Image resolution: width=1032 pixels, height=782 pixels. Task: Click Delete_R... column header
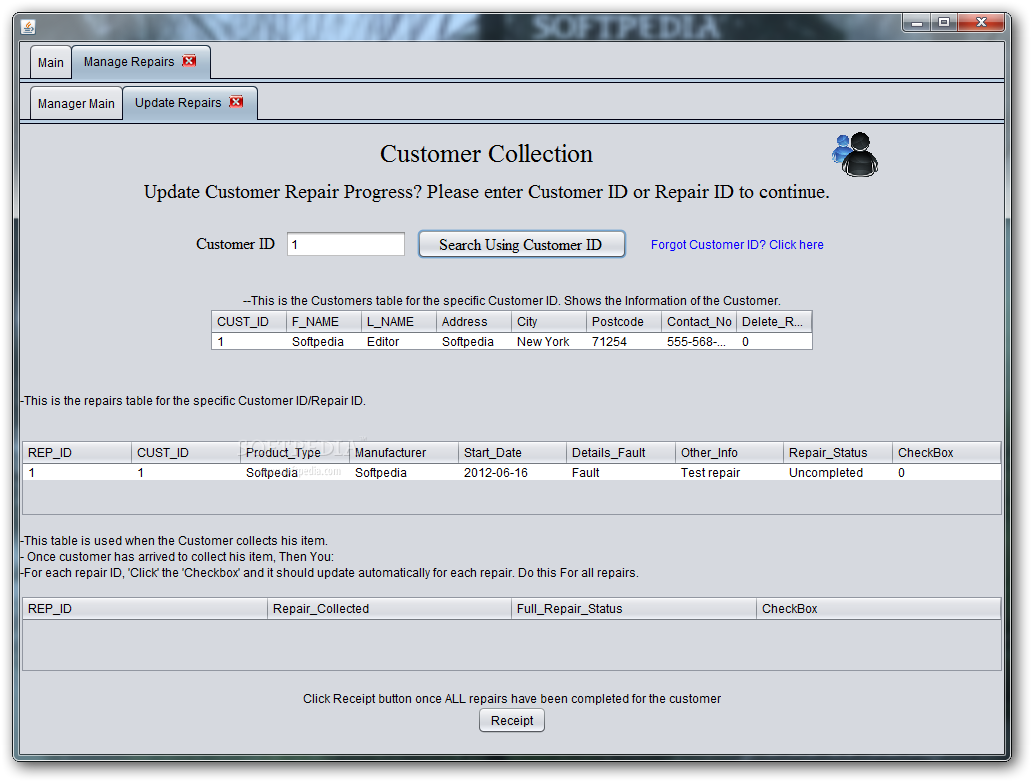tap(774, 321)
